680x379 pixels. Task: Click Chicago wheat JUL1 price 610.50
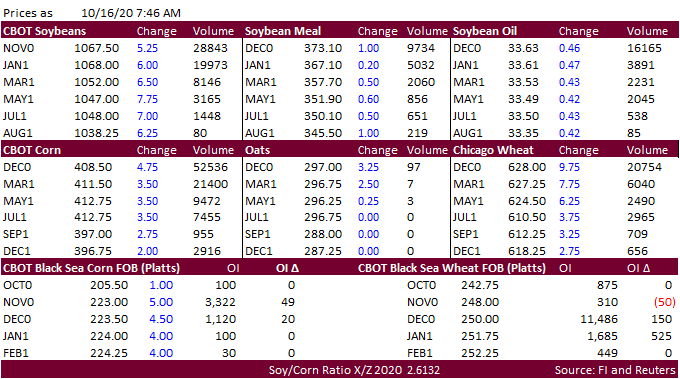pos(527,217)
